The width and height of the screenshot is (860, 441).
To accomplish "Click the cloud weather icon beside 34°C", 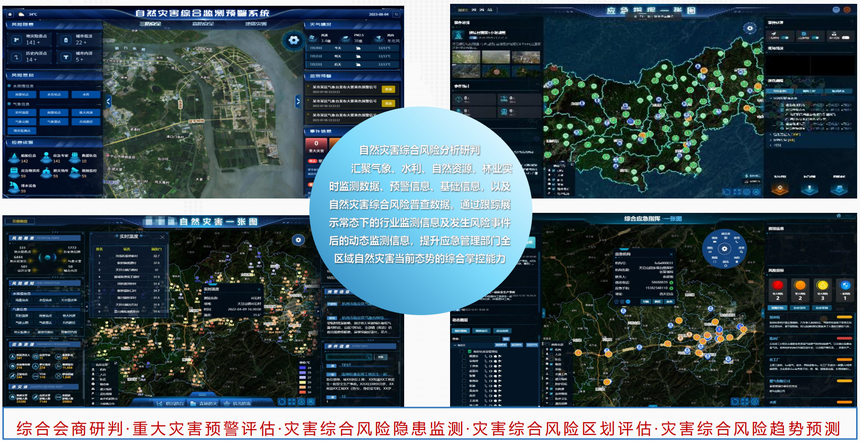I will tap(20, 14).
